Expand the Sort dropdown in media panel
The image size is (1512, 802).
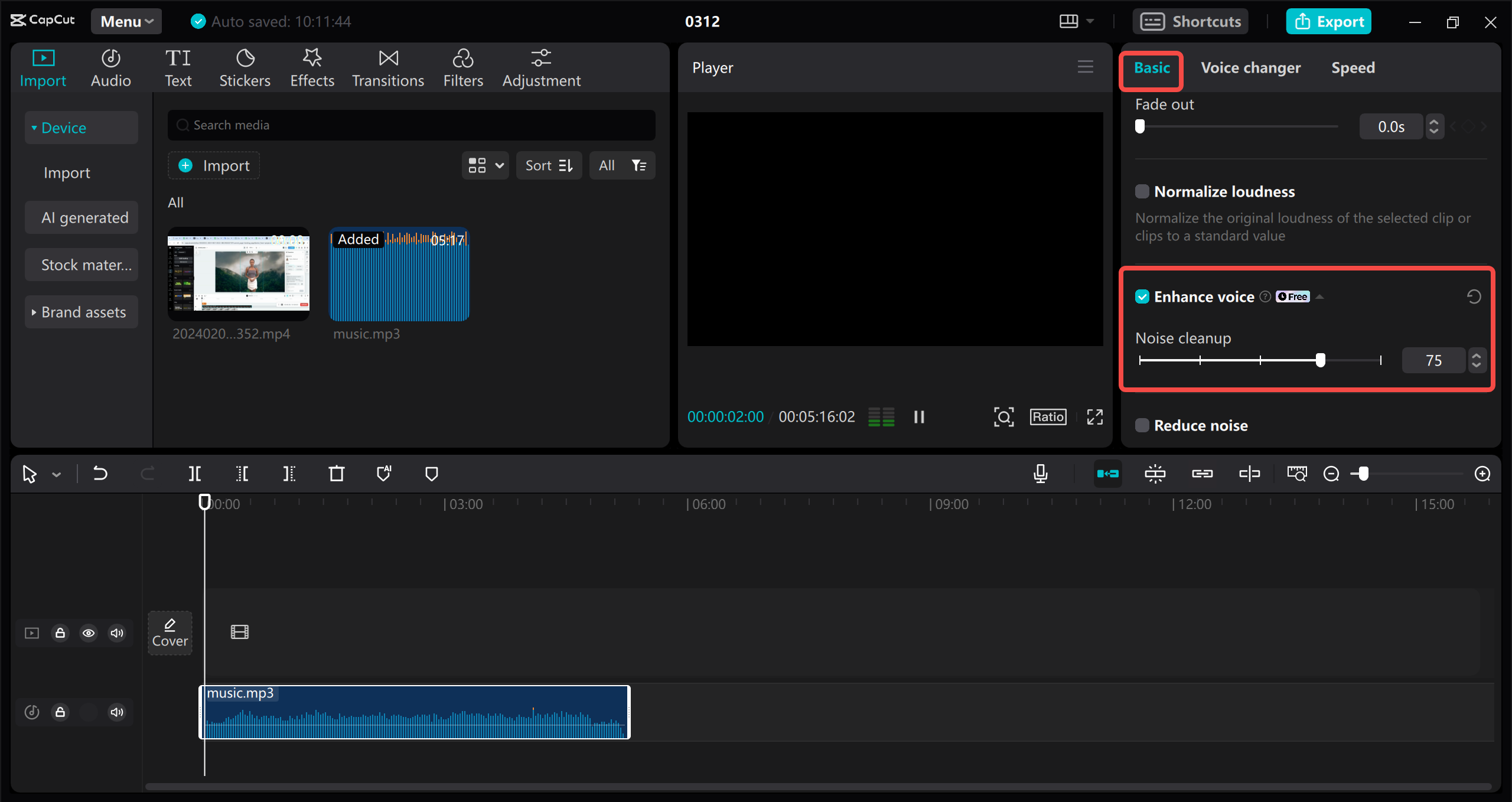click(549, 165)
